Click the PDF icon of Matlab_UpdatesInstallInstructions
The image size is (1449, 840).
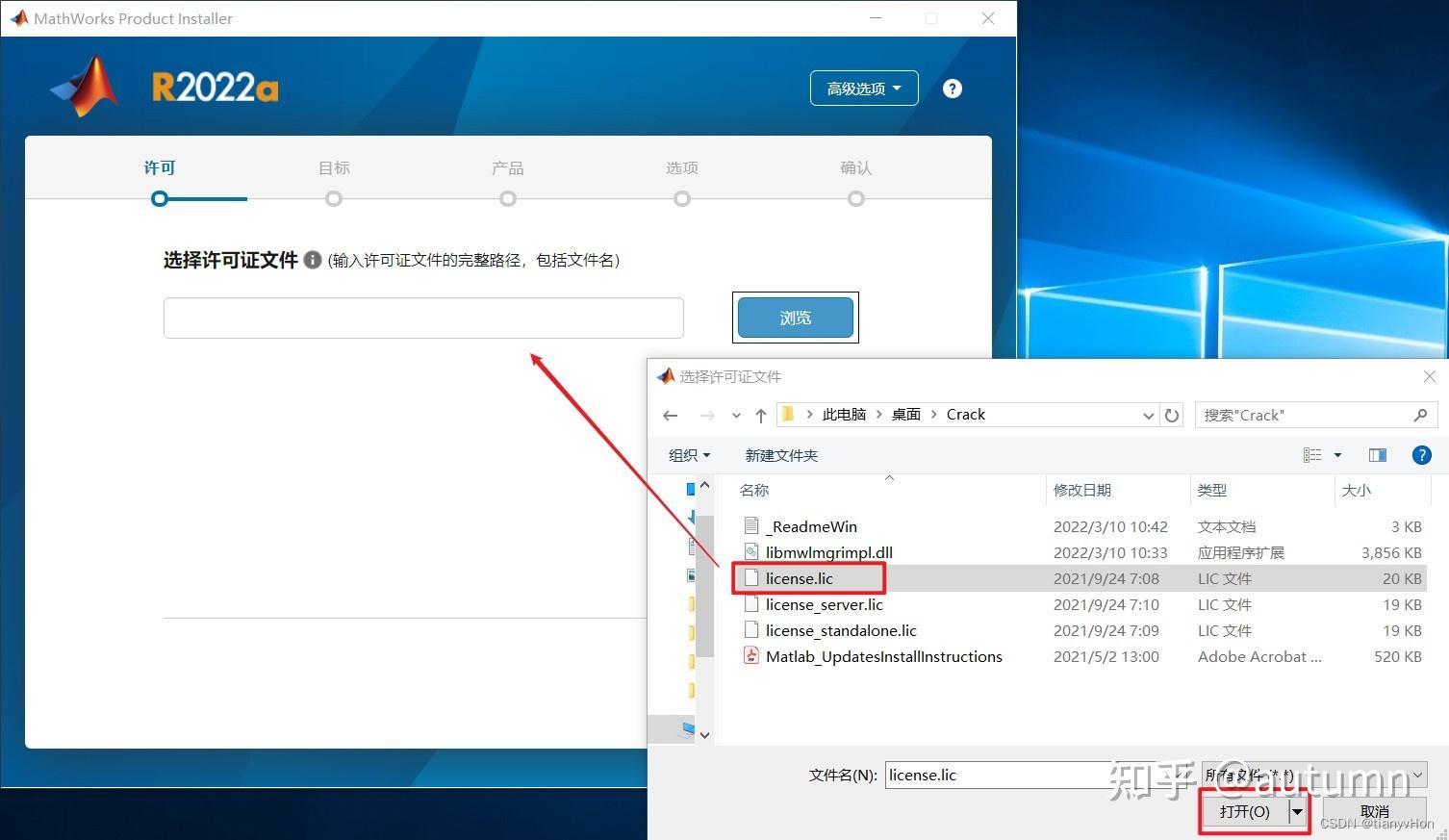751,656
